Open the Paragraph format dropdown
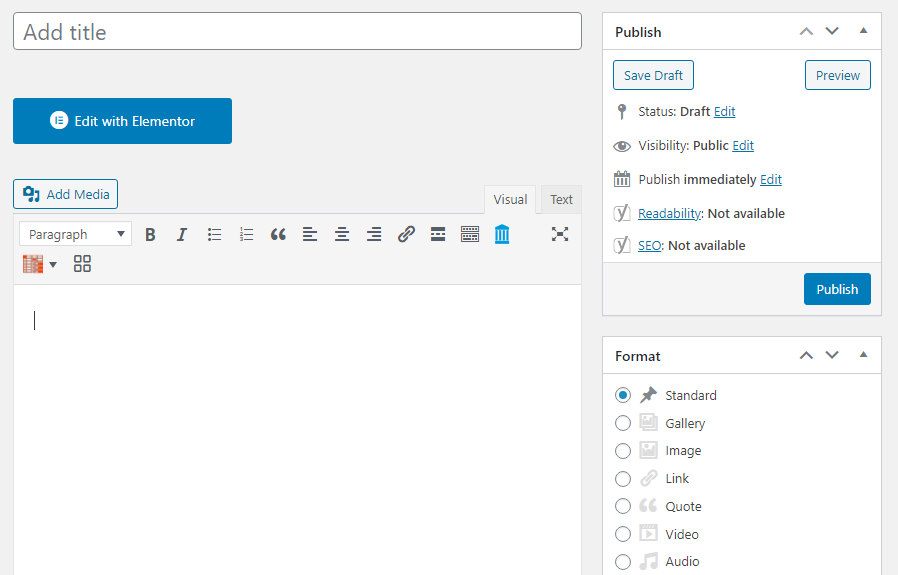 tap(76, 234)
